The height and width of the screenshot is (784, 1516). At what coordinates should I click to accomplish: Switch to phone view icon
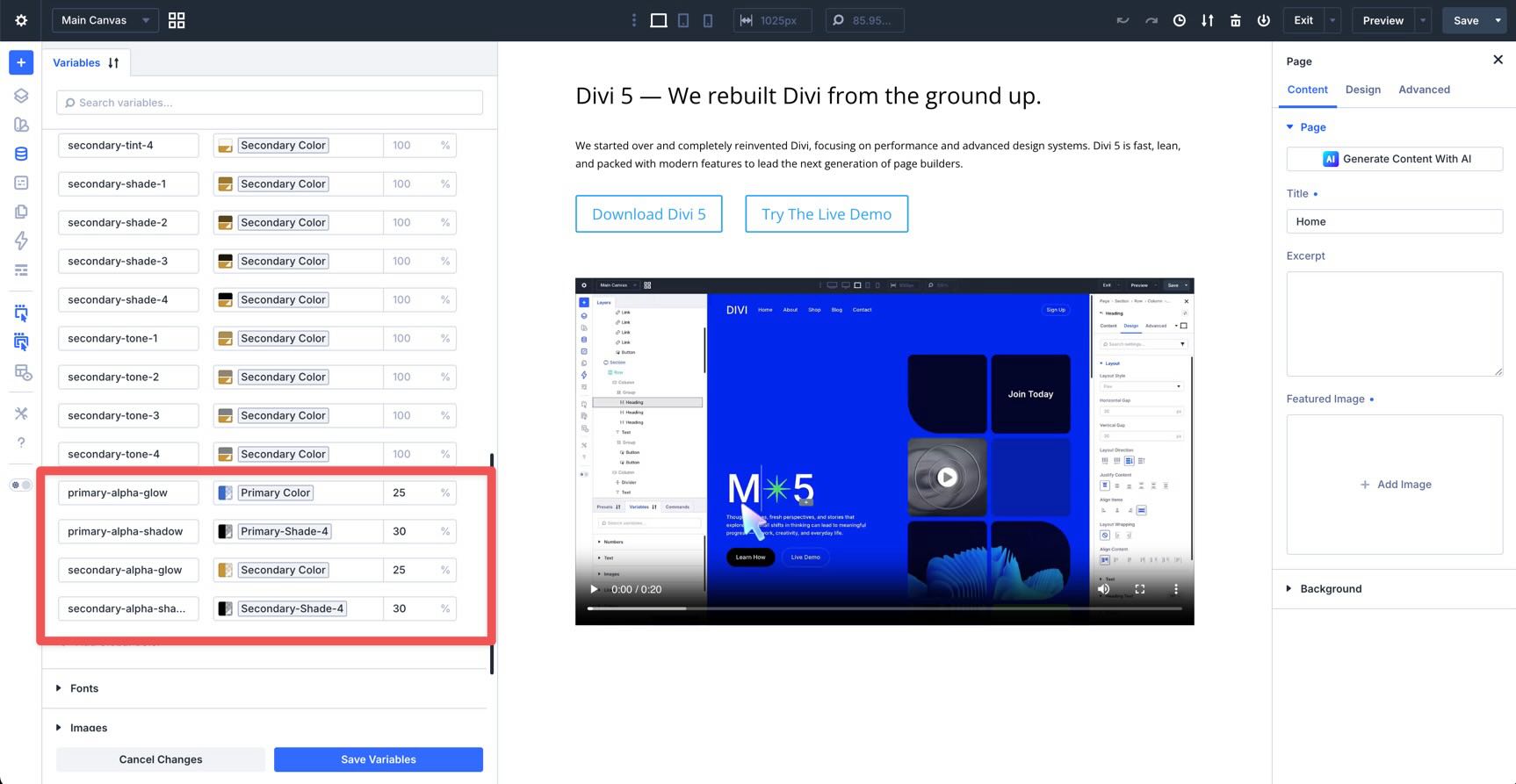click(708, 20)
